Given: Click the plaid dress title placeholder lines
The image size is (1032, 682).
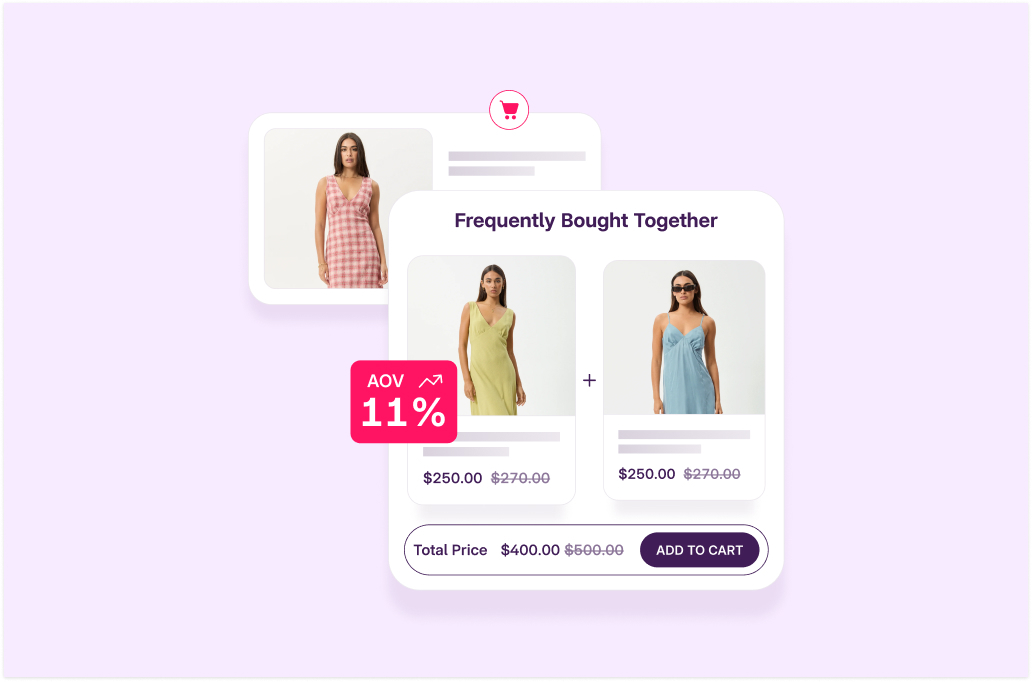Looking at the screenshot, I should (517, 163).
